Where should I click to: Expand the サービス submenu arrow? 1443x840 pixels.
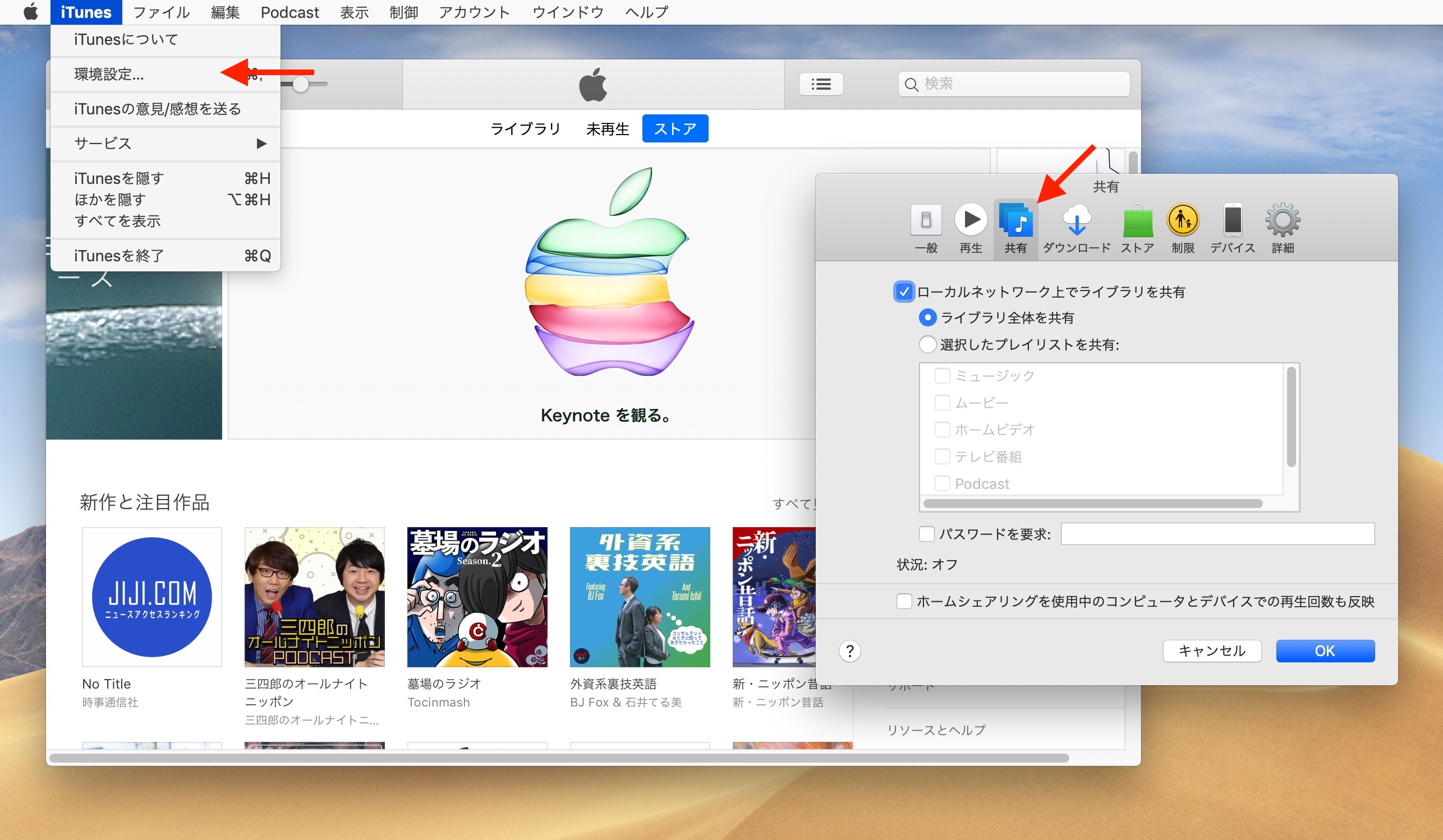[261, 143]
